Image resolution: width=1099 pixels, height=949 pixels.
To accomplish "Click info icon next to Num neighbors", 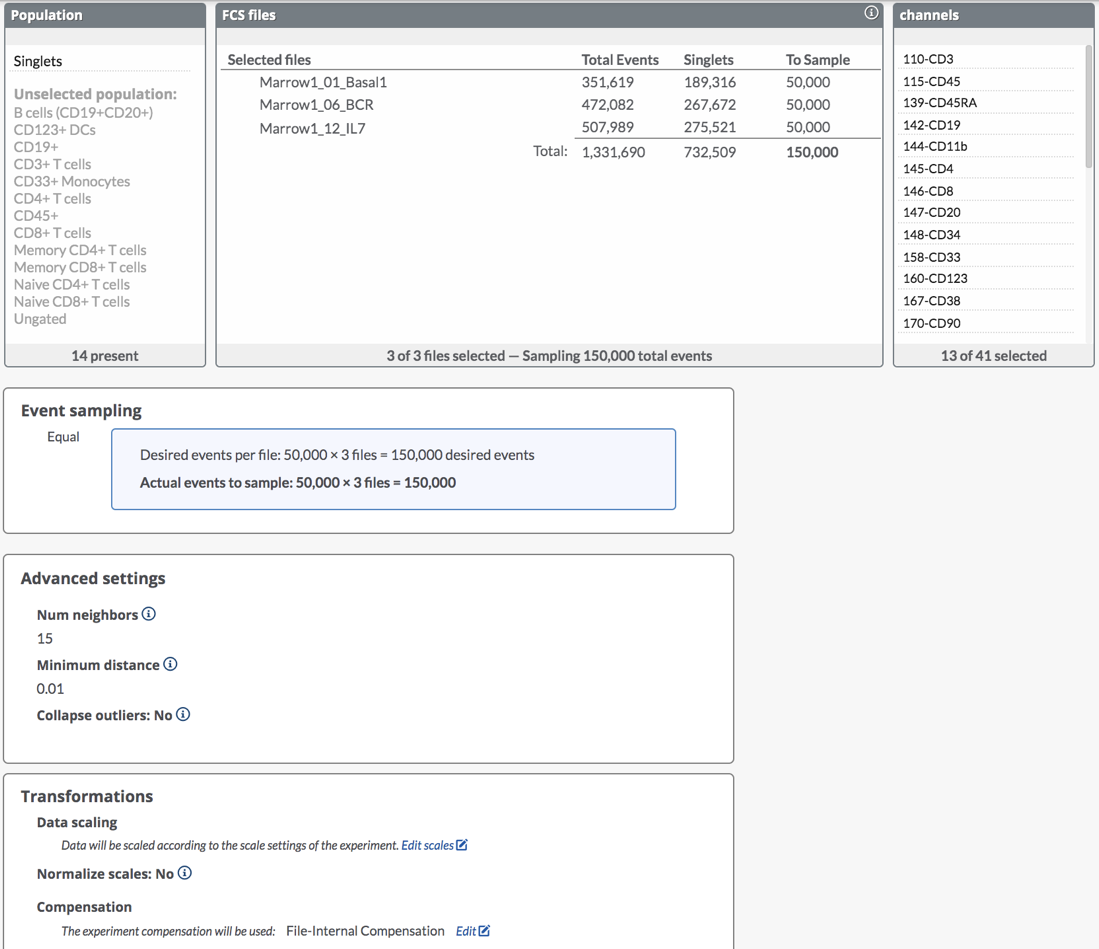I will tap(149, 614).
